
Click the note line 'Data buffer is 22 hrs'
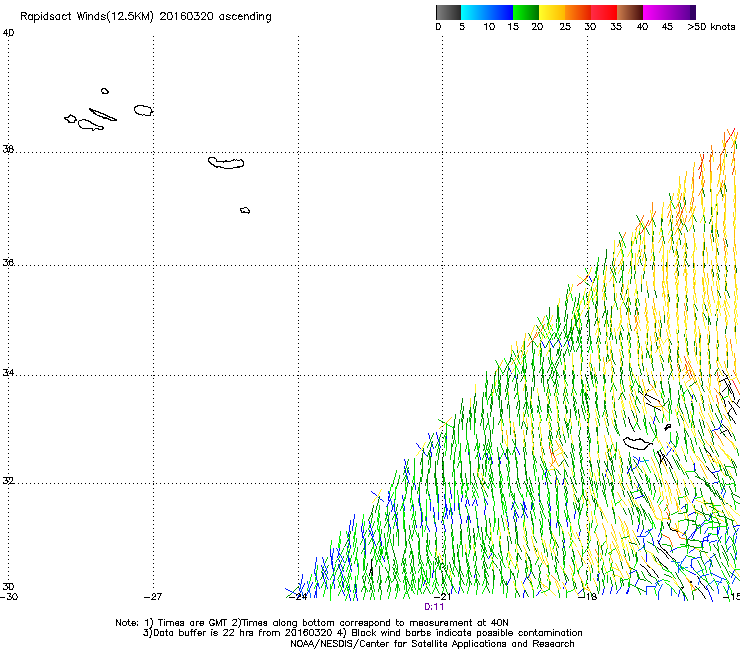362,633
